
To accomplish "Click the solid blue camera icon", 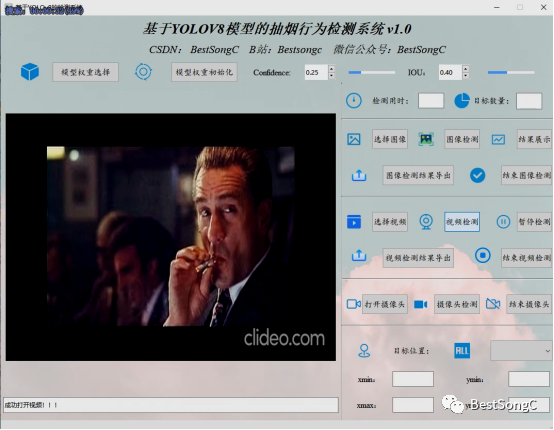I will pyautogui.click(x=420, y=304).
